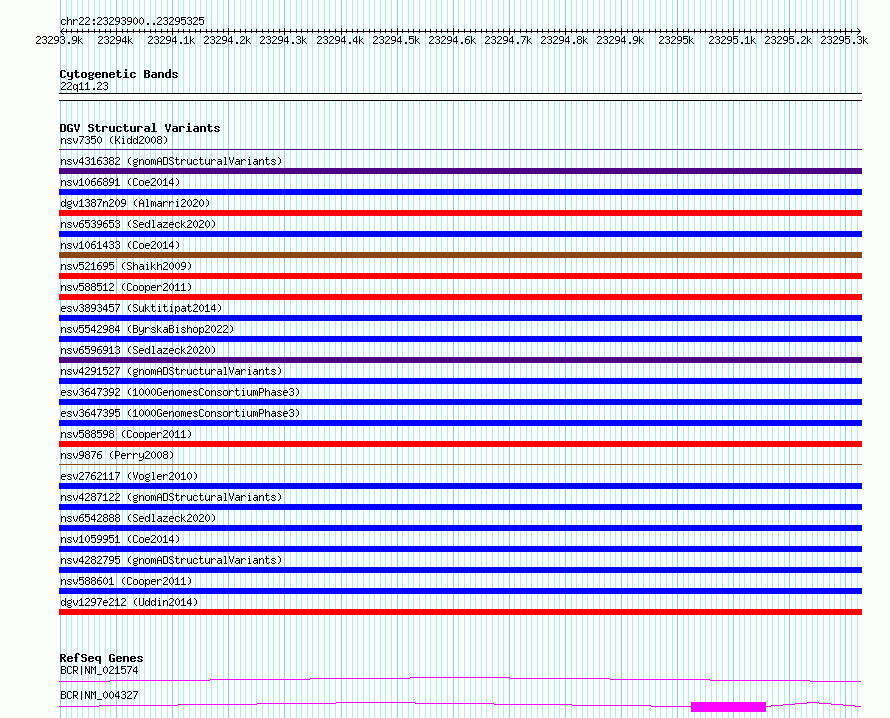Click the 23295.3k ruler tick label

(844, 40)
